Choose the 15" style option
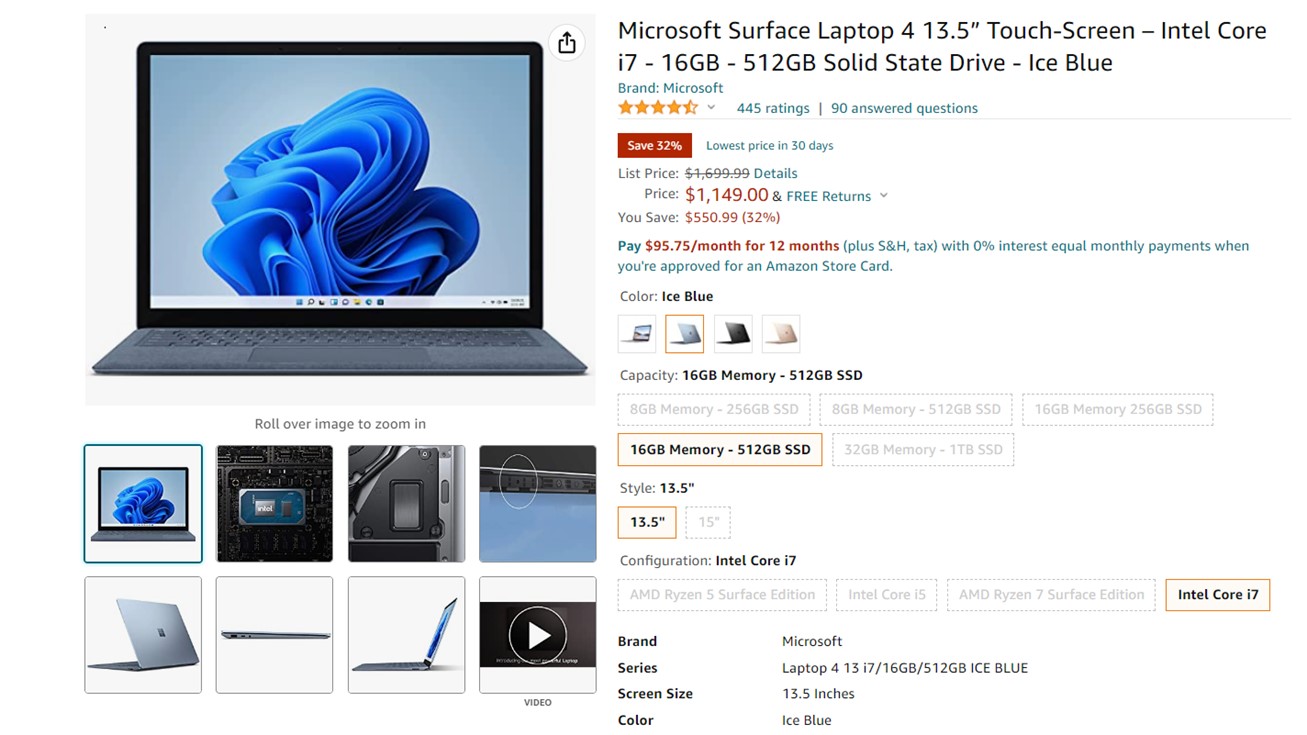1307x735 pixels. coord(708,522)
